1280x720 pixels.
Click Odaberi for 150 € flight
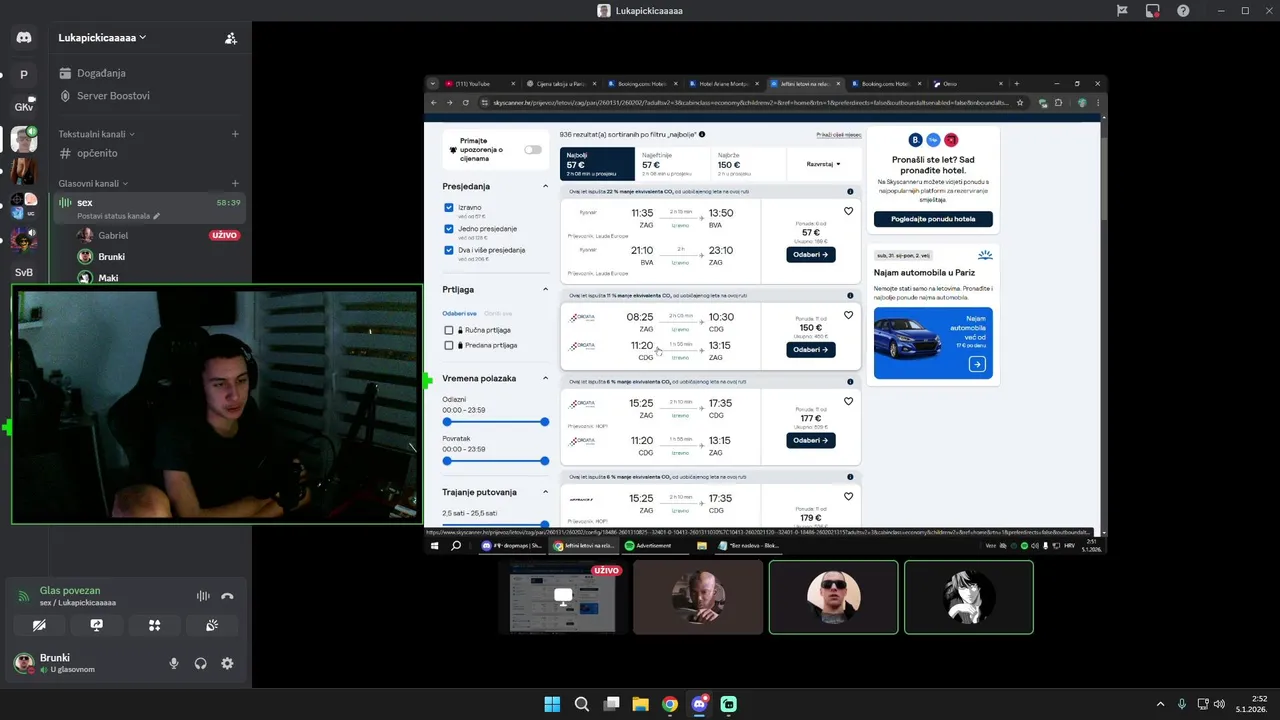[810, 350]
